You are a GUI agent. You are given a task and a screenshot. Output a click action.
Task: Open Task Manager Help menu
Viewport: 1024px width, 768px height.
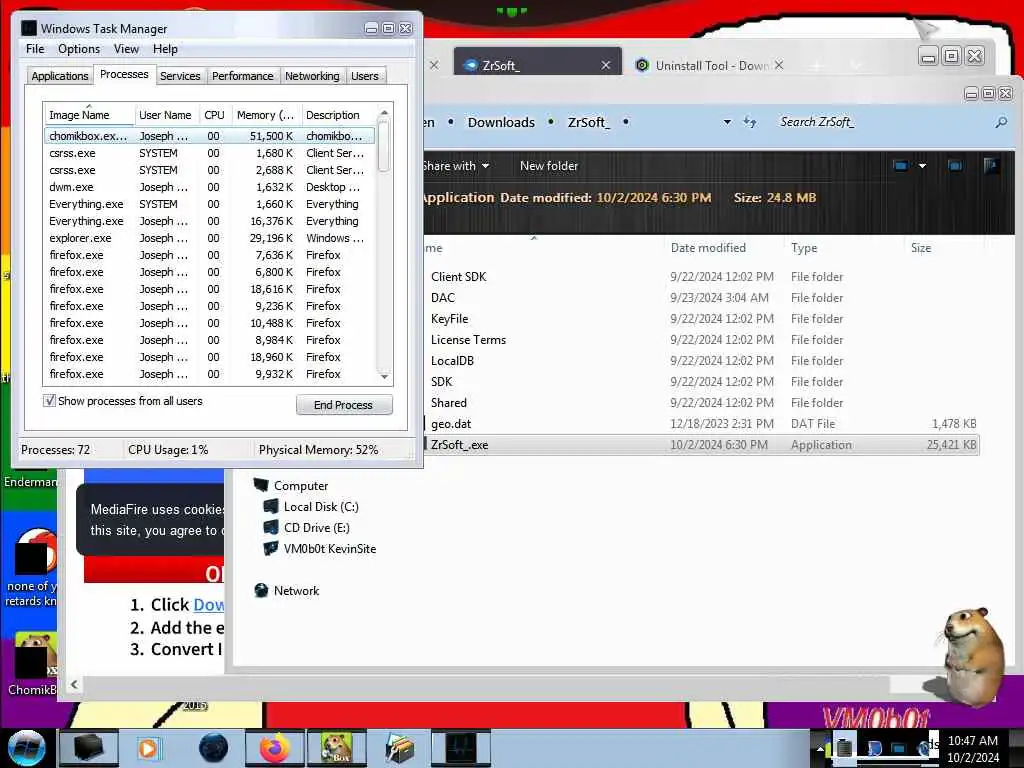pyautogui.click(x=165, y=49)
